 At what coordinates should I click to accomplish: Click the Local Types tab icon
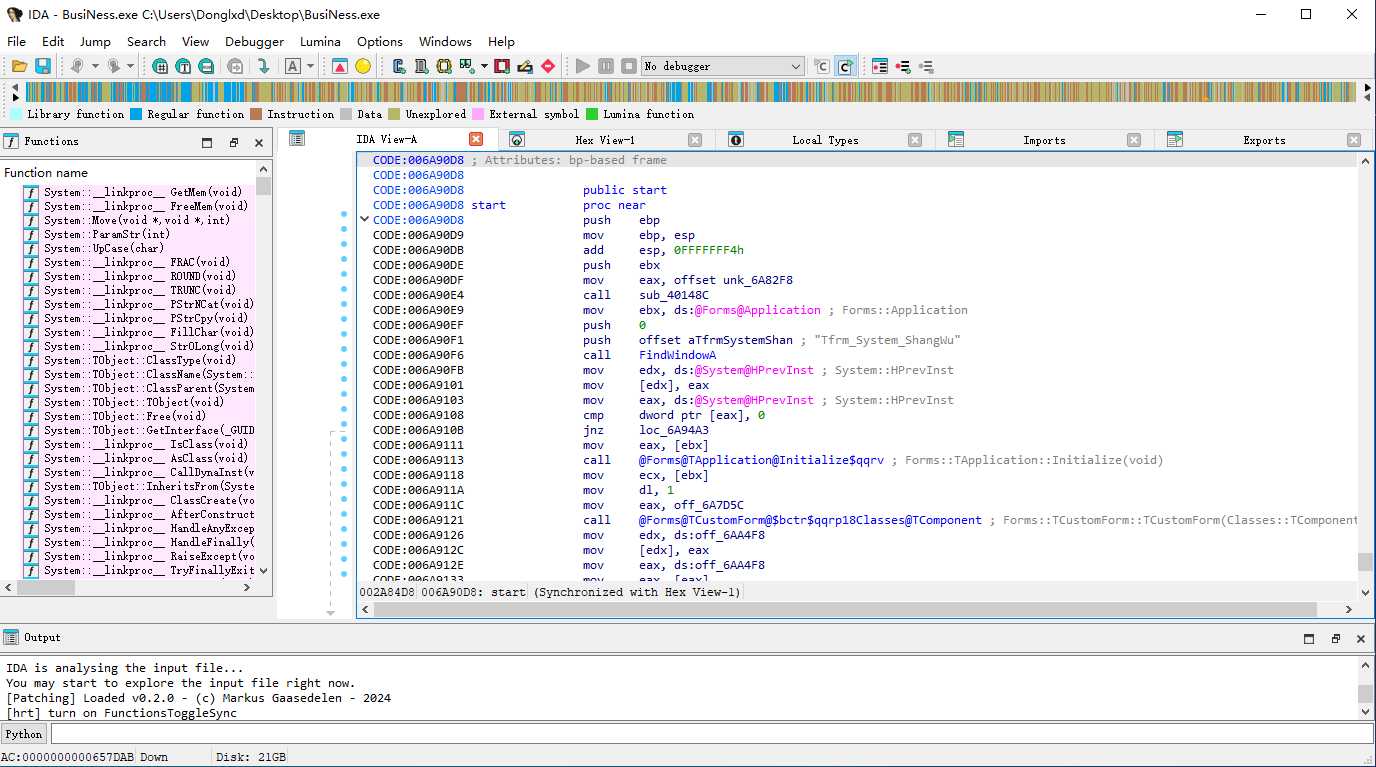coord(736,140)
